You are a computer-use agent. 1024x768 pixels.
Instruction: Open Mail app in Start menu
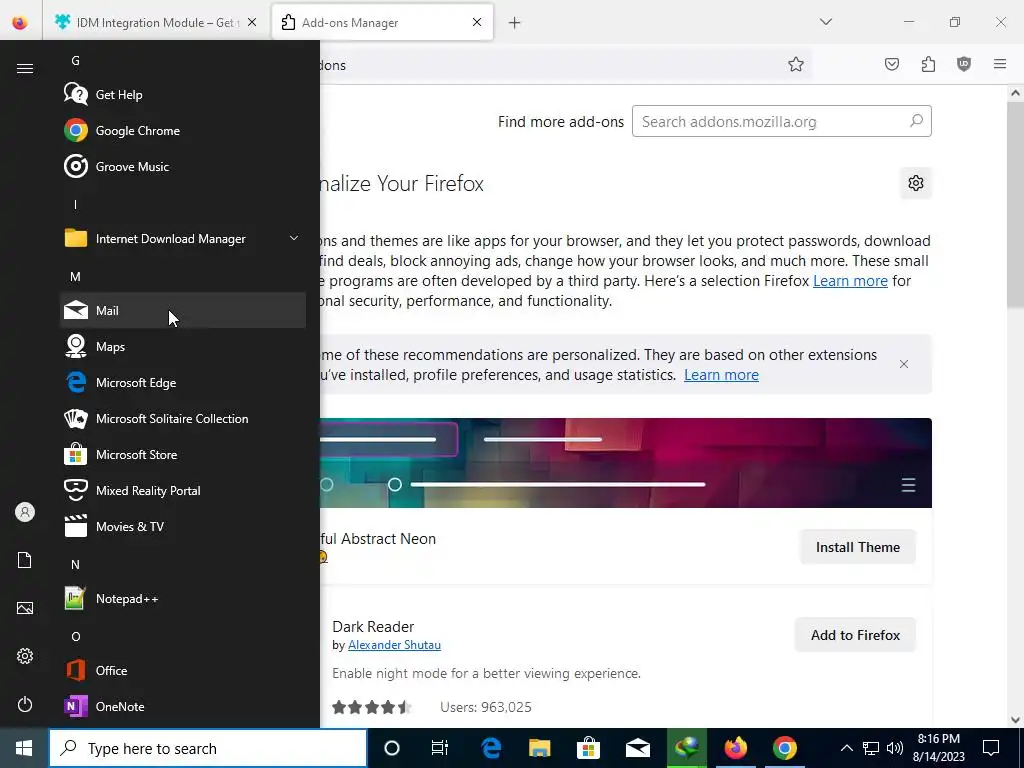click(183, 310)
